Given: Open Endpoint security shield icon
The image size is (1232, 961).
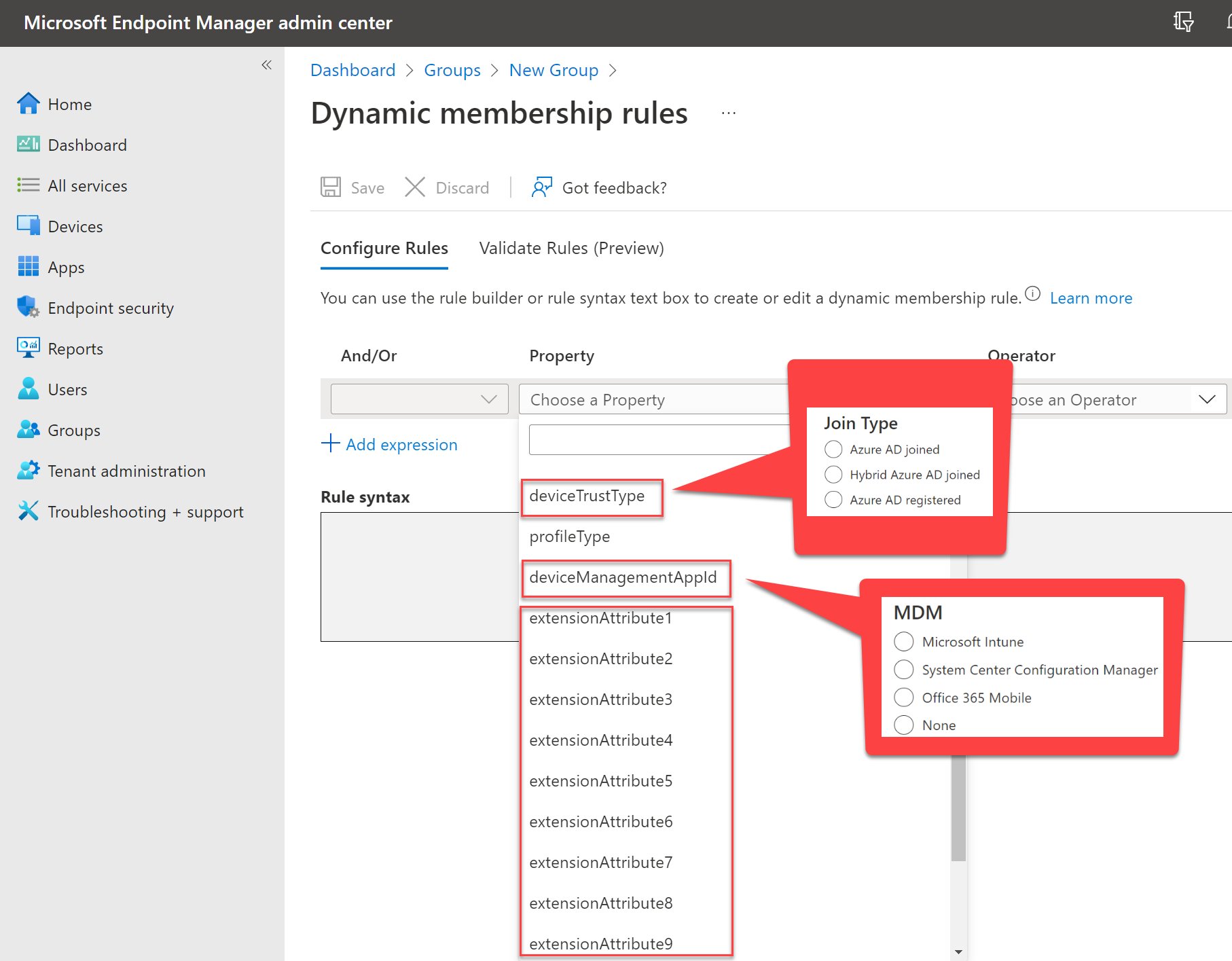Looking at the screenshot, I should [28, 308].
